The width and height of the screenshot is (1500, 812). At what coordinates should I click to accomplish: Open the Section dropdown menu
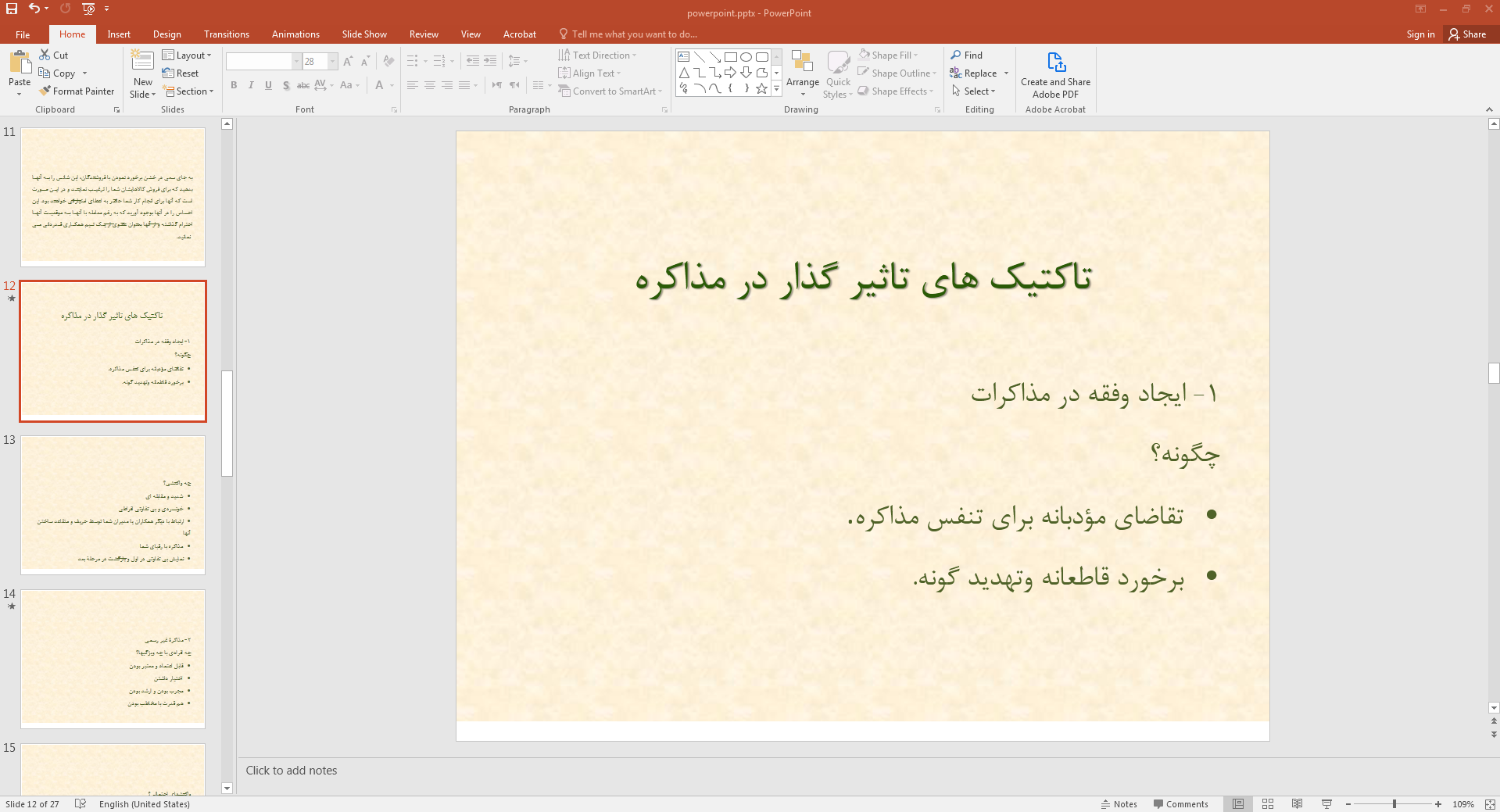[x=189, y=91]
